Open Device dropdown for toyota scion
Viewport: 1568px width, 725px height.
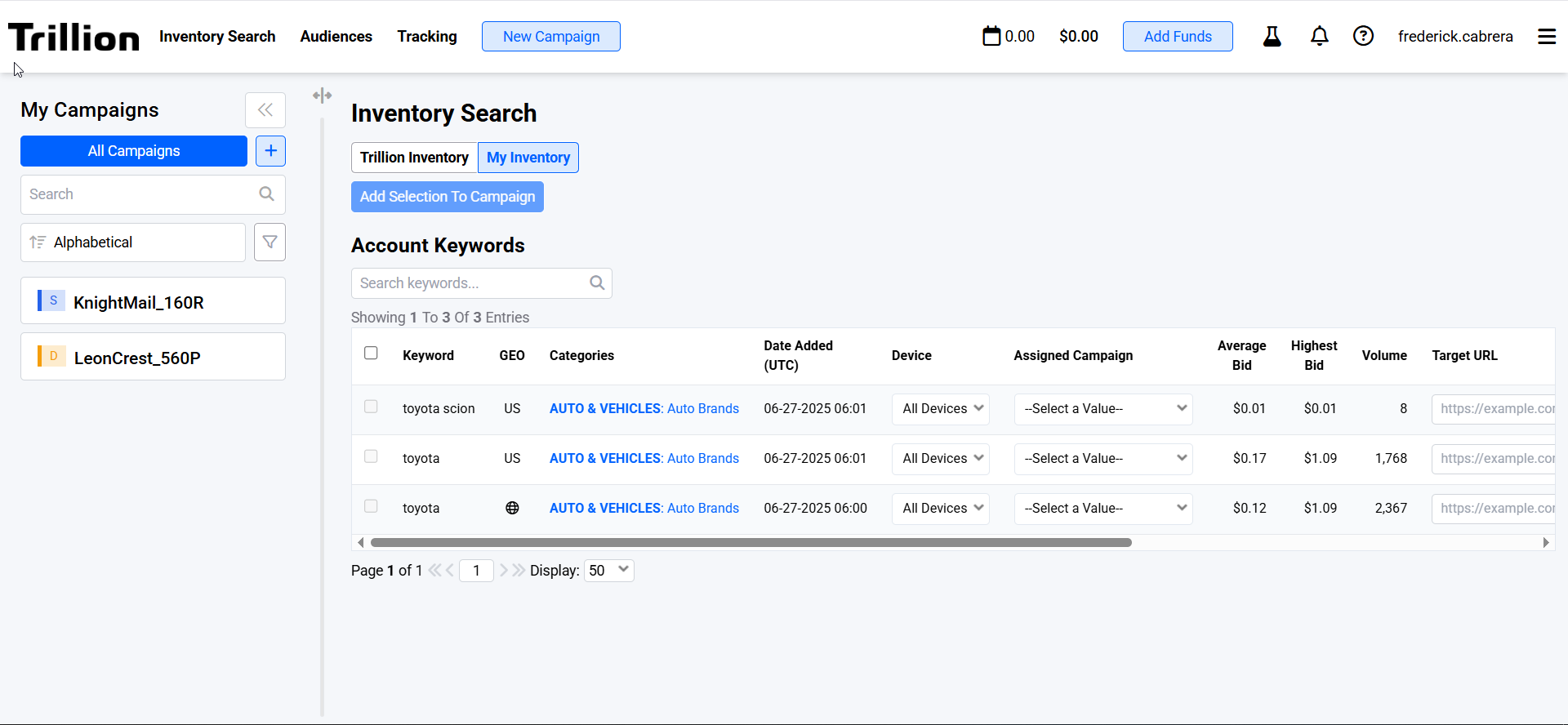[941, 409]
